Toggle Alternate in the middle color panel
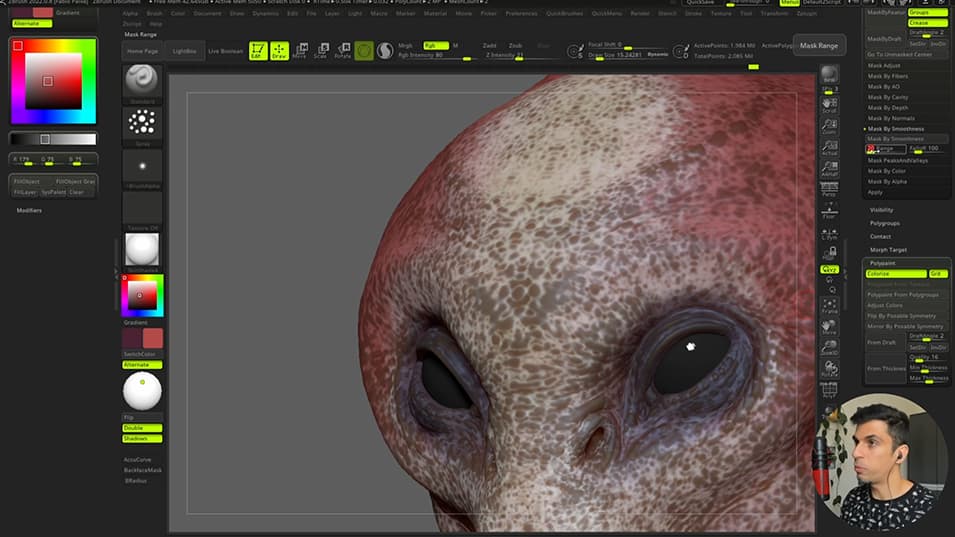The height and width of the screenshot is (537, 955). click(x=142, y=365)
